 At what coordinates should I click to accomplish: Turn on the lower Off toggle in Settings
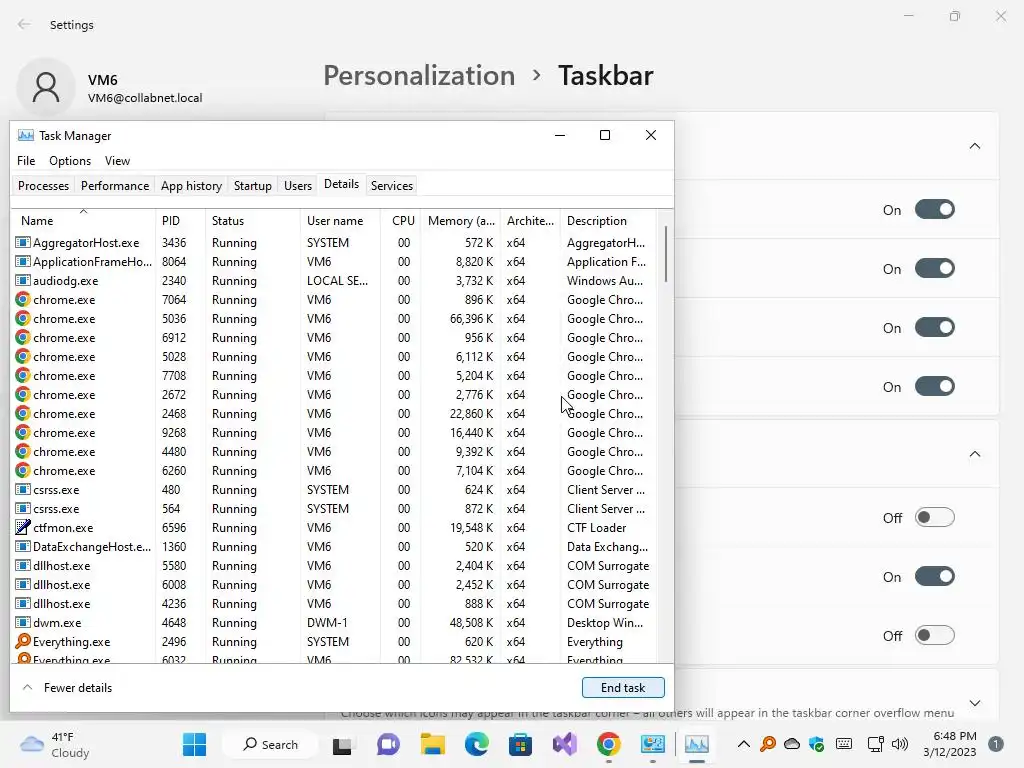935,635
